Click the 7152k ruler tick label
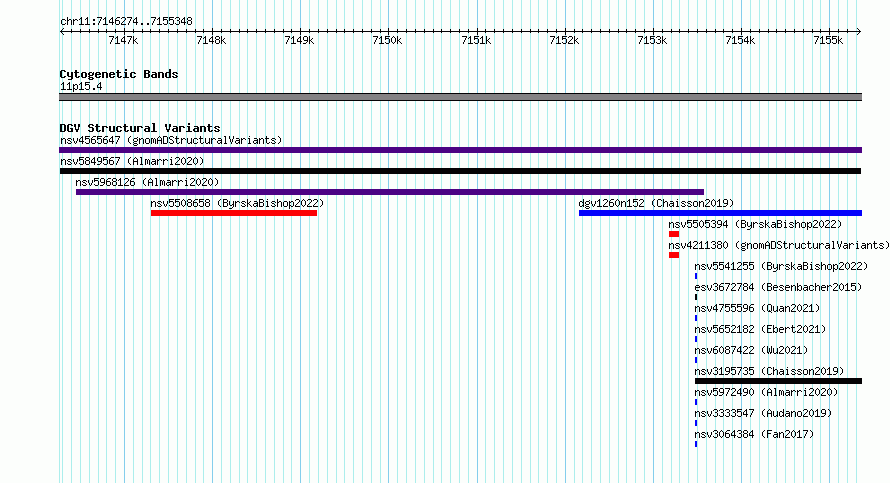This screenshot has height=483, width=890. coord(564,40)
